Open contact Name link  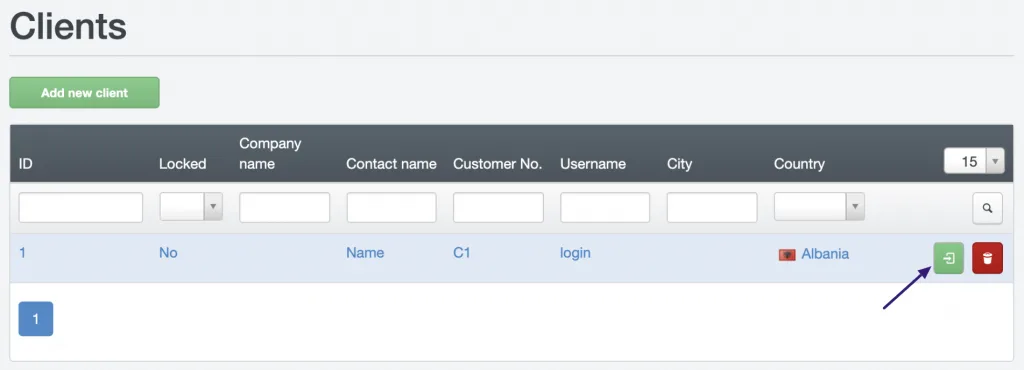click(x=365, y=253)
